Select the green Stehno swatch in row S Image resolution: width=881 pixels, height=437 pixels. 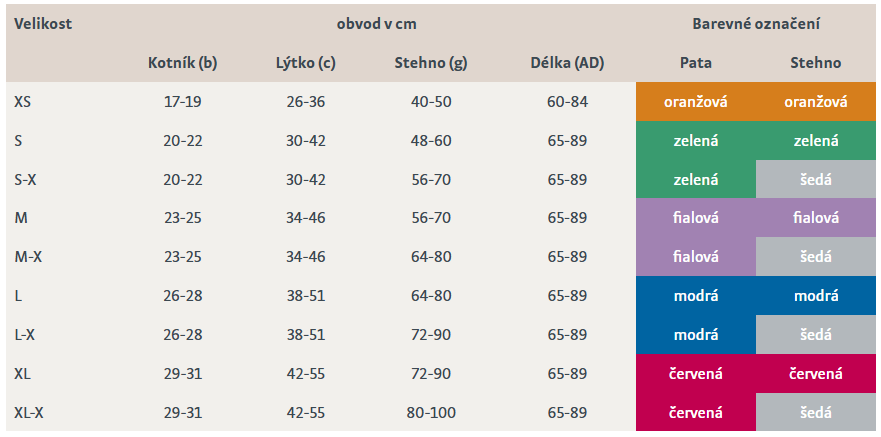click(x=816, y=141)
